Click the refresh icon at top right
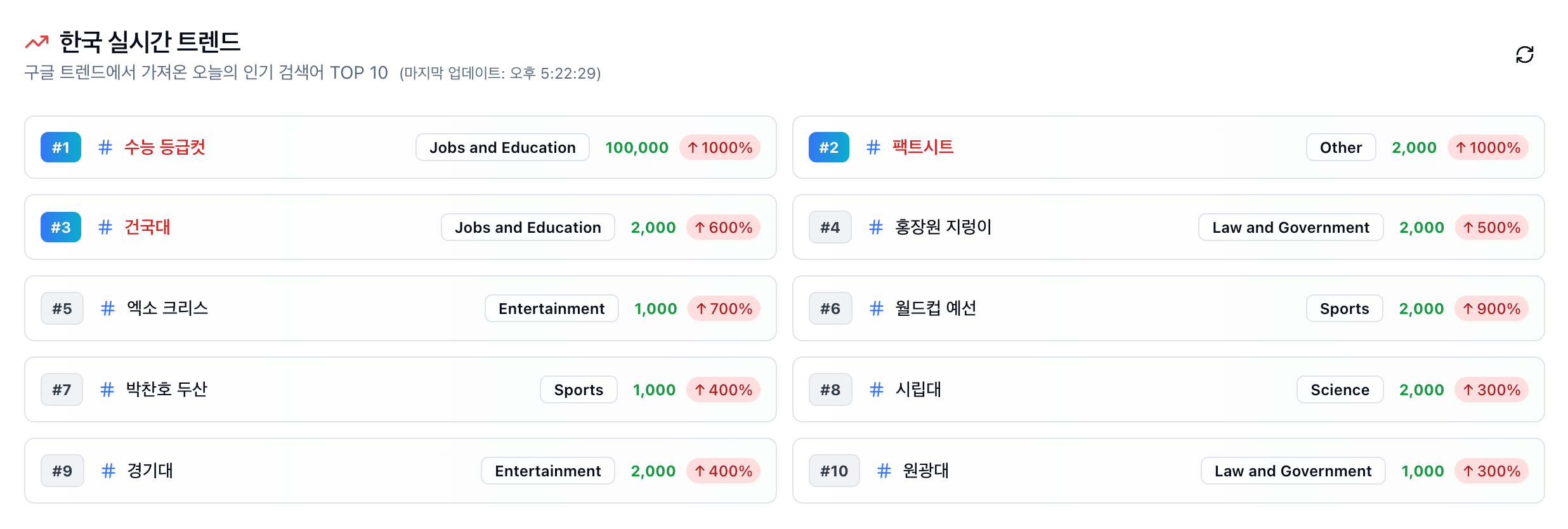Image resolution: width=1568 pixels, height=529 pixels. (1524, 55)
